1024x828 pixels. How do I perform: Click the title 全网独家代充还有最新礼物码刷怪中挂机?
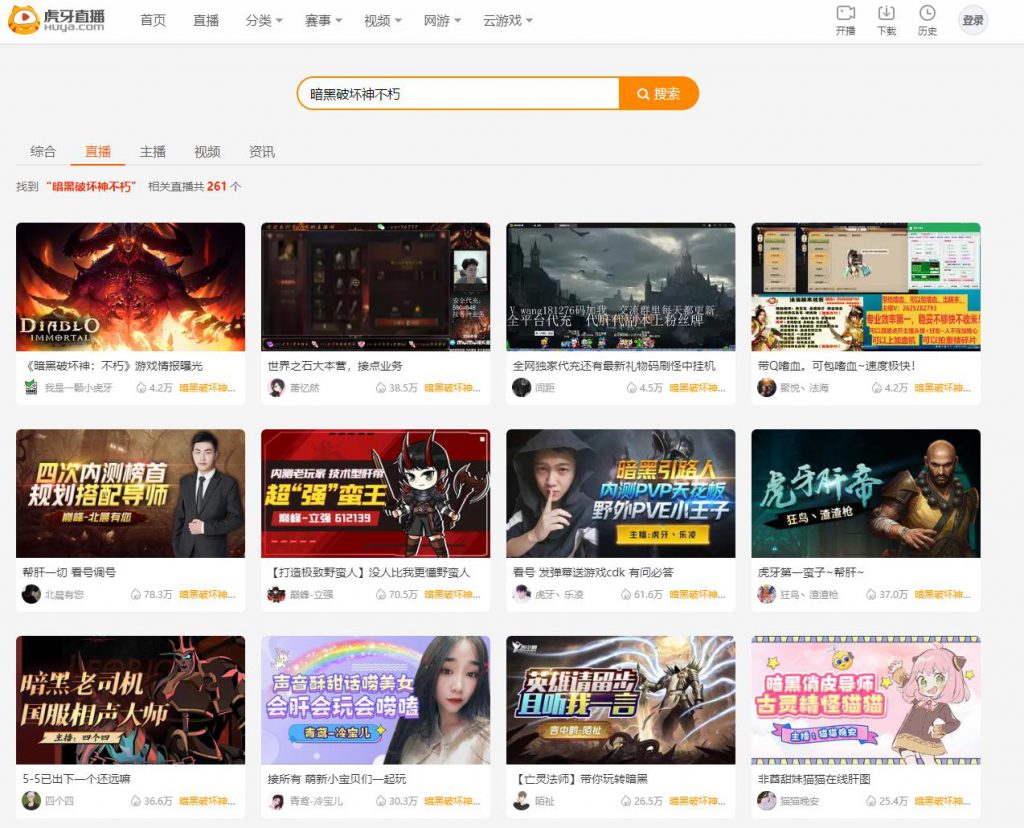click(x=614, y=366)
